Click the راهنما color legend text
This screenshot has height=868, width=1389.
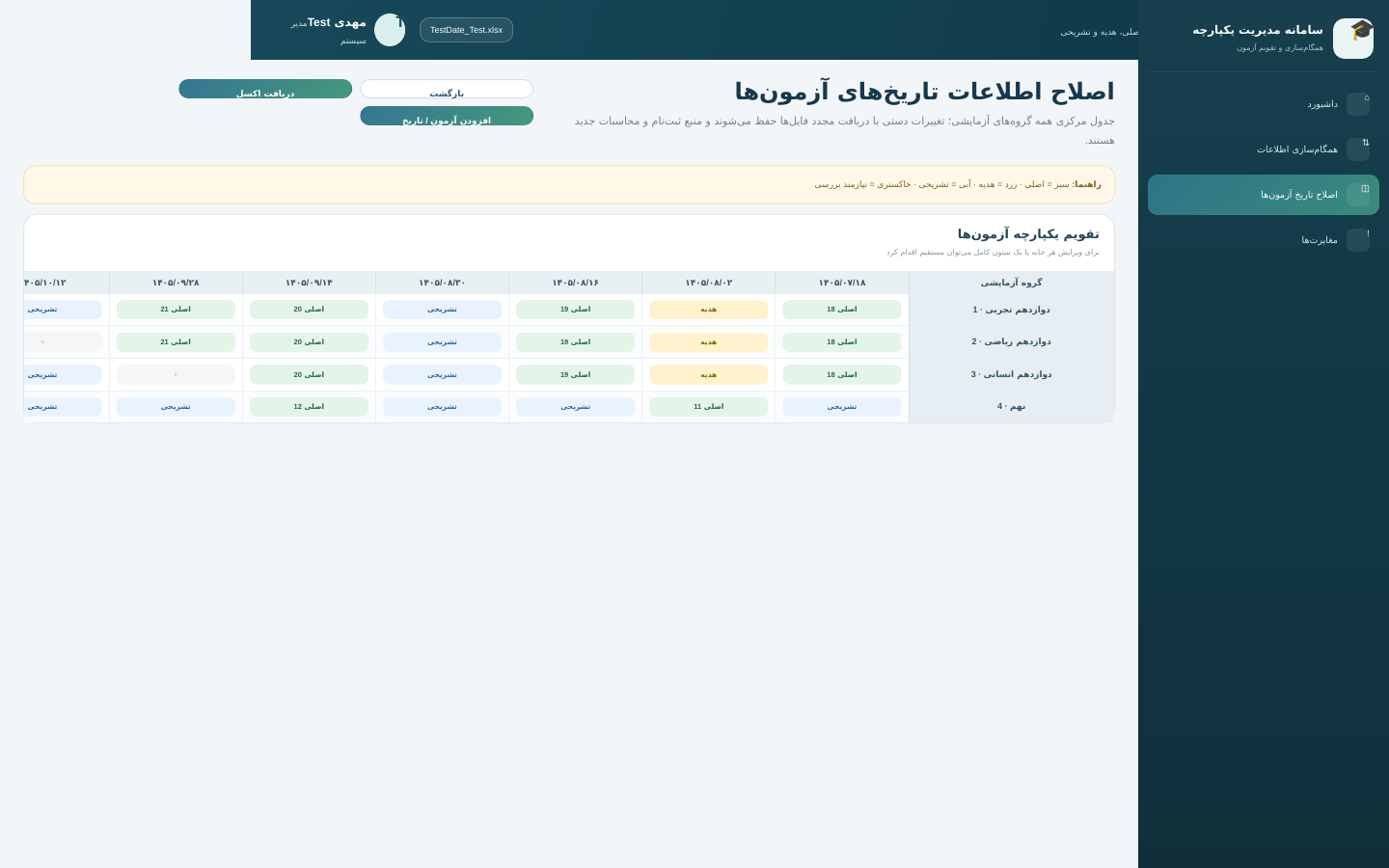click(958, 184)
